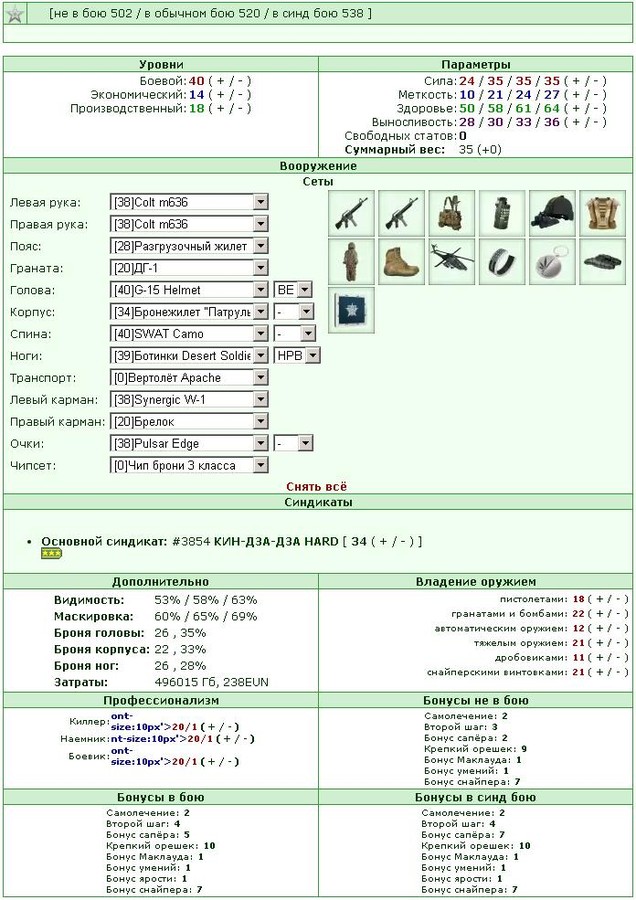Screen dimensions: 636x900
Task: Expand the Спина SWAT Camo dropdown
Action: coord(188,333)
